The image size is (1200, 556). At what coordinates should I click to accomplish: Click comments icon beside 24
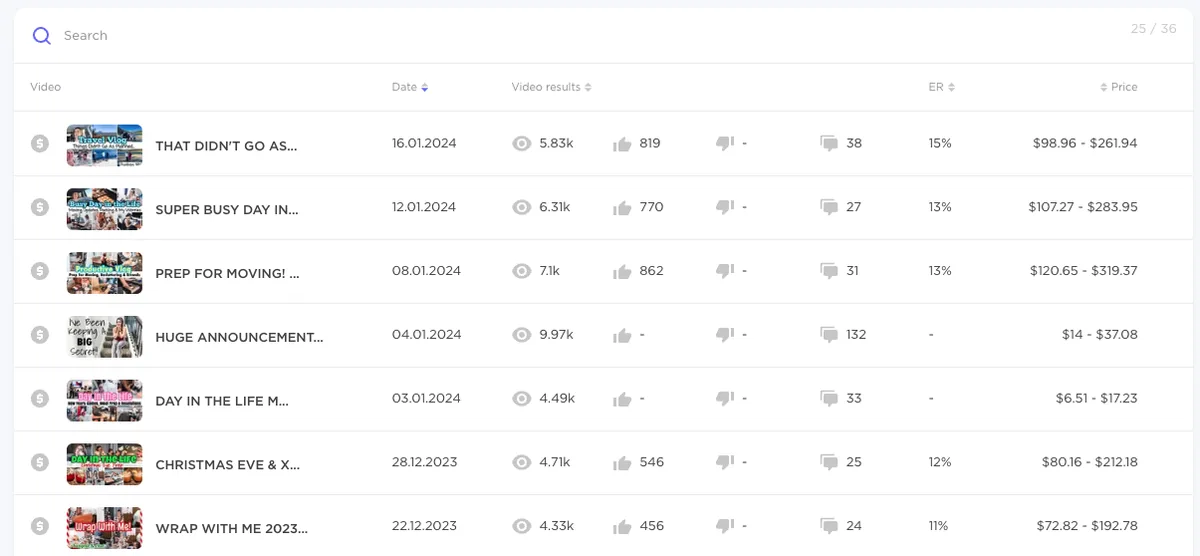click(828, 526)
